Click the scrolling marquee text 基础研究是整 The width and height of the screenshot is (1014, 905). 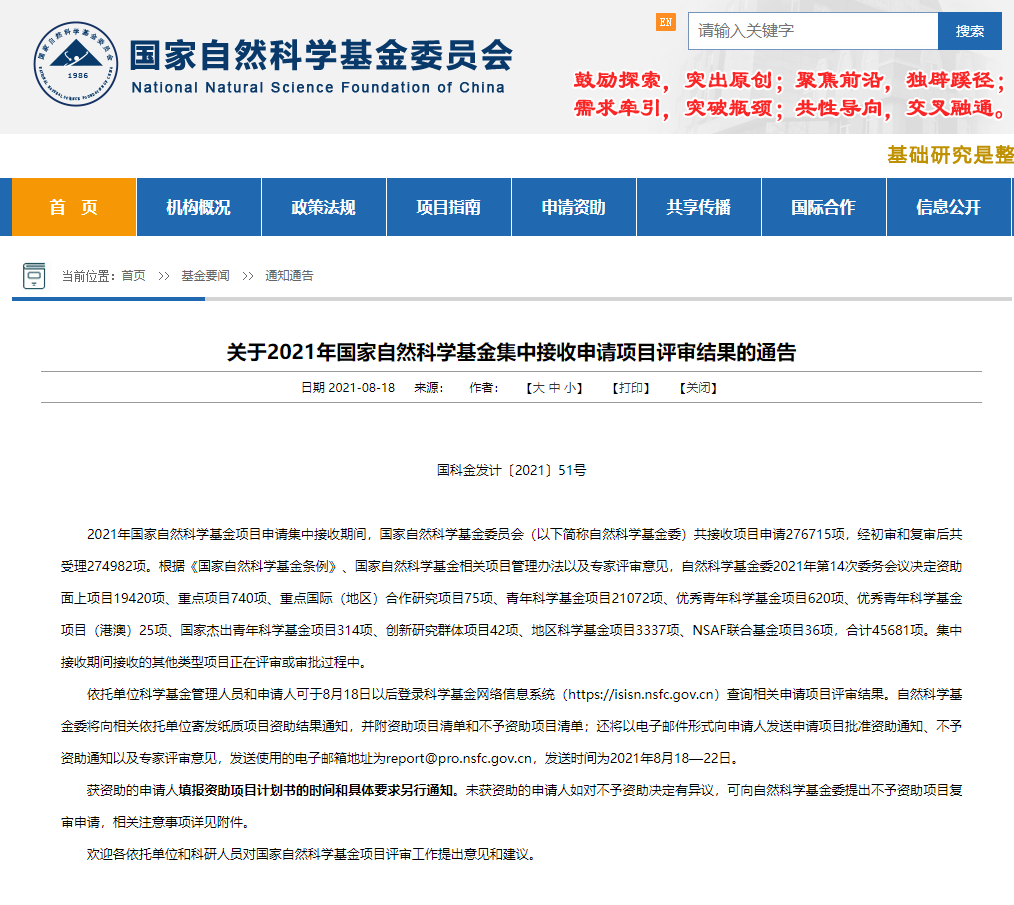click(x=950, y=155)
